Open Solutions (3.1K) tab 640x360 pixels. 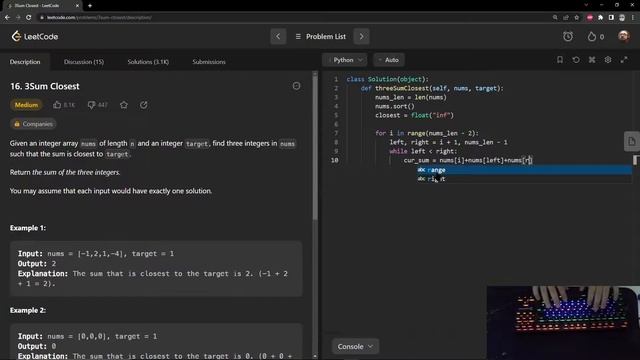pos(148,62)
